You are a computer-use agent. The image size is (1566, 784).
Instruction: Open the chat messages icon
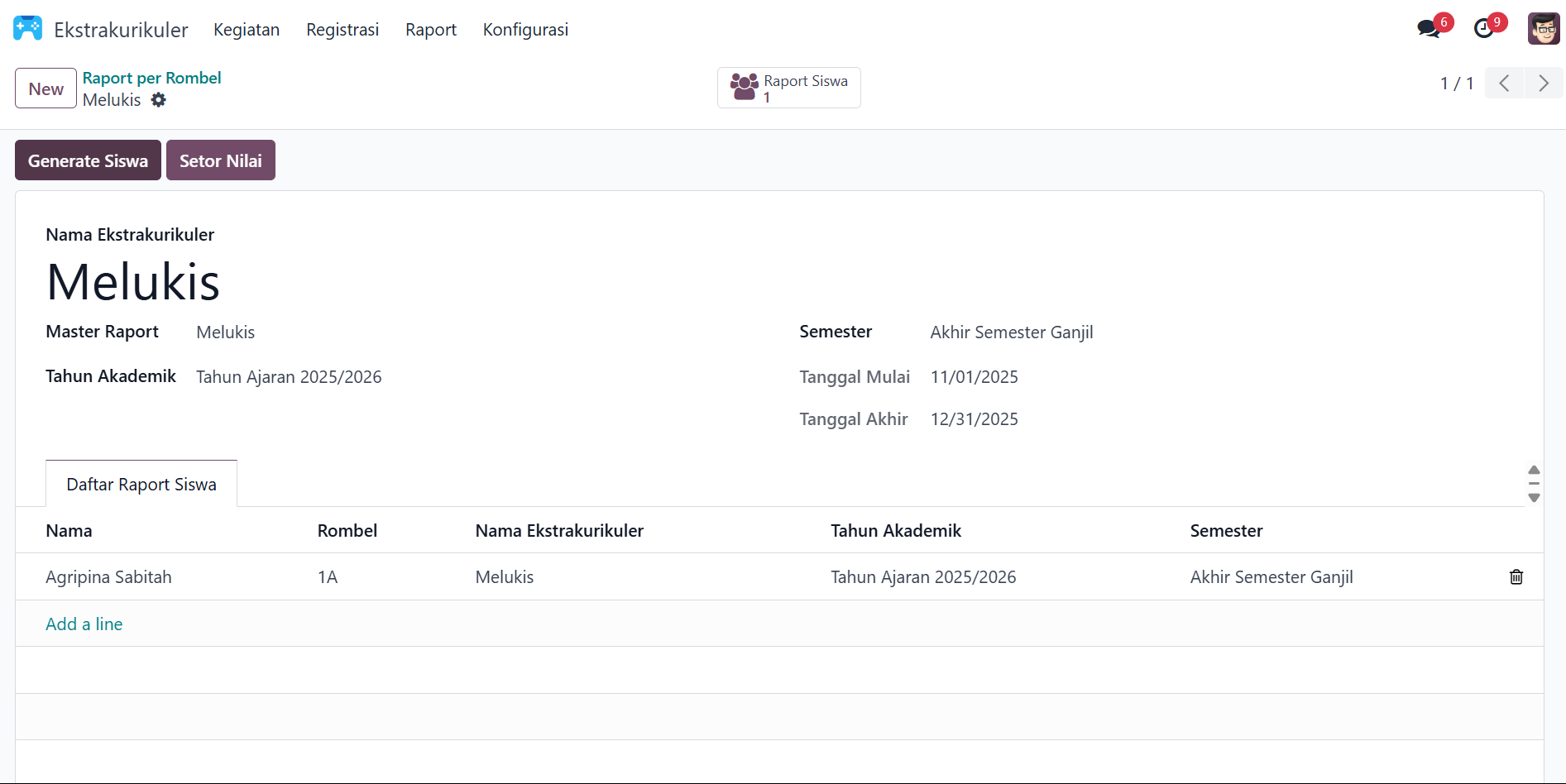click(1429, 29)
